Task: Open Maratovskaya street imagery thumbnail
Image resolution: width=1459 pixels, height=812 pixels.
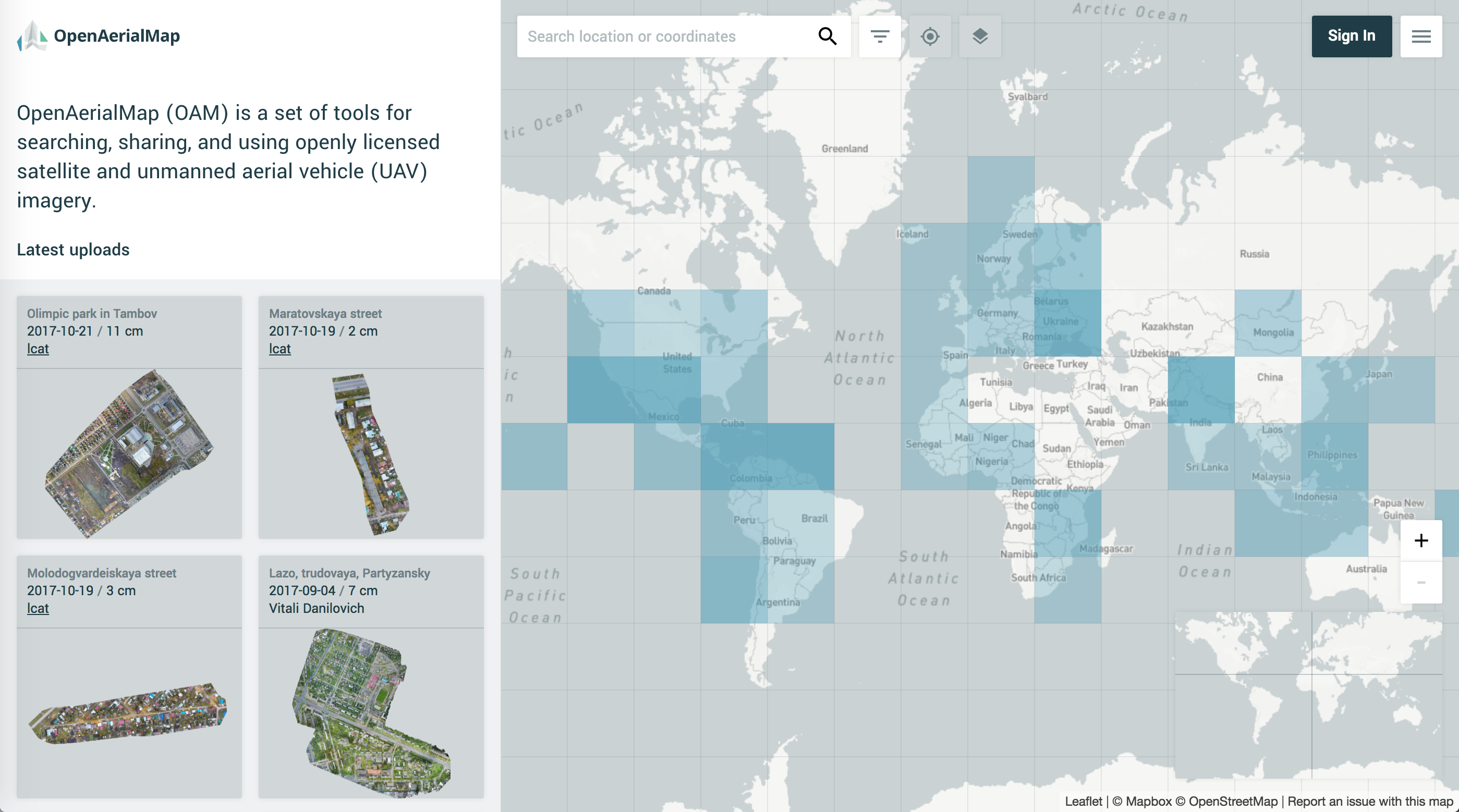Action: click(371, 453)
